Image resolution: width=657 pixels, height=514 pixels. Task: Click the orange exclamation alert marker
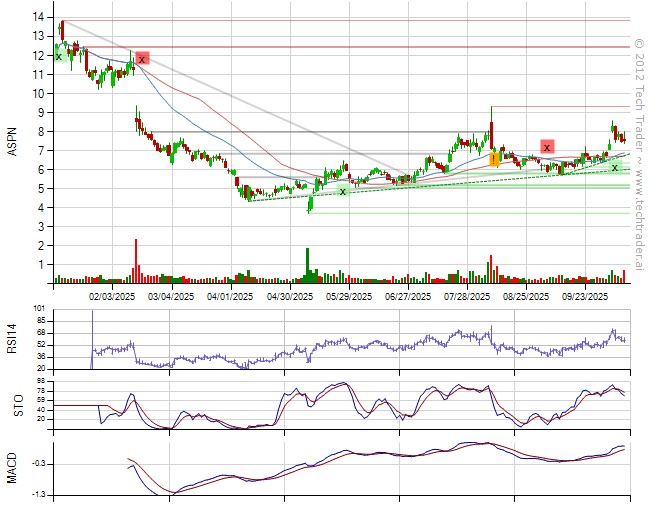(494, 159)
